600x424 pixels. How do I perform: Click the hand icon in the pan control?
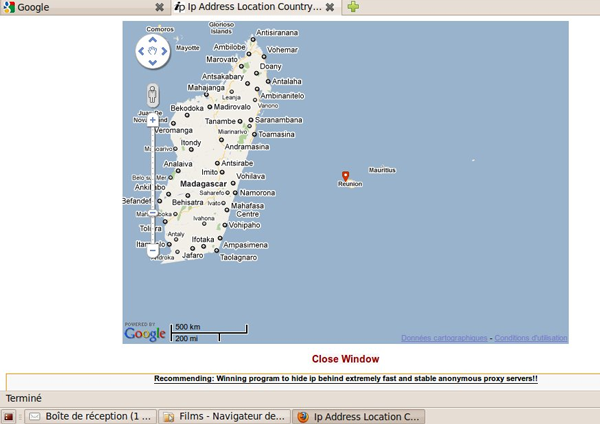pyautogui.click(x=153, y=51)
